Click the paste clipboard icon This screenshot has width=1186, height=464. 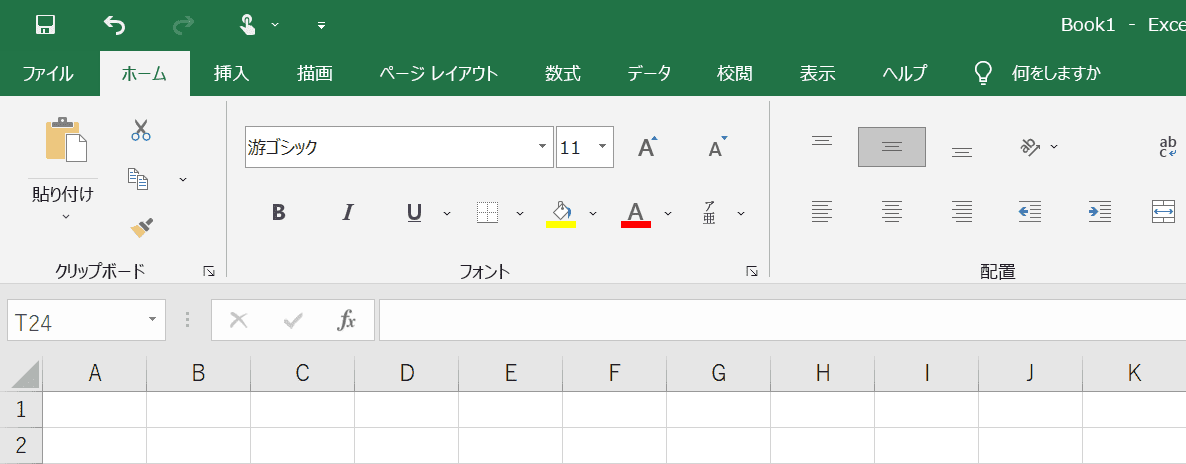tap(66, 139)
